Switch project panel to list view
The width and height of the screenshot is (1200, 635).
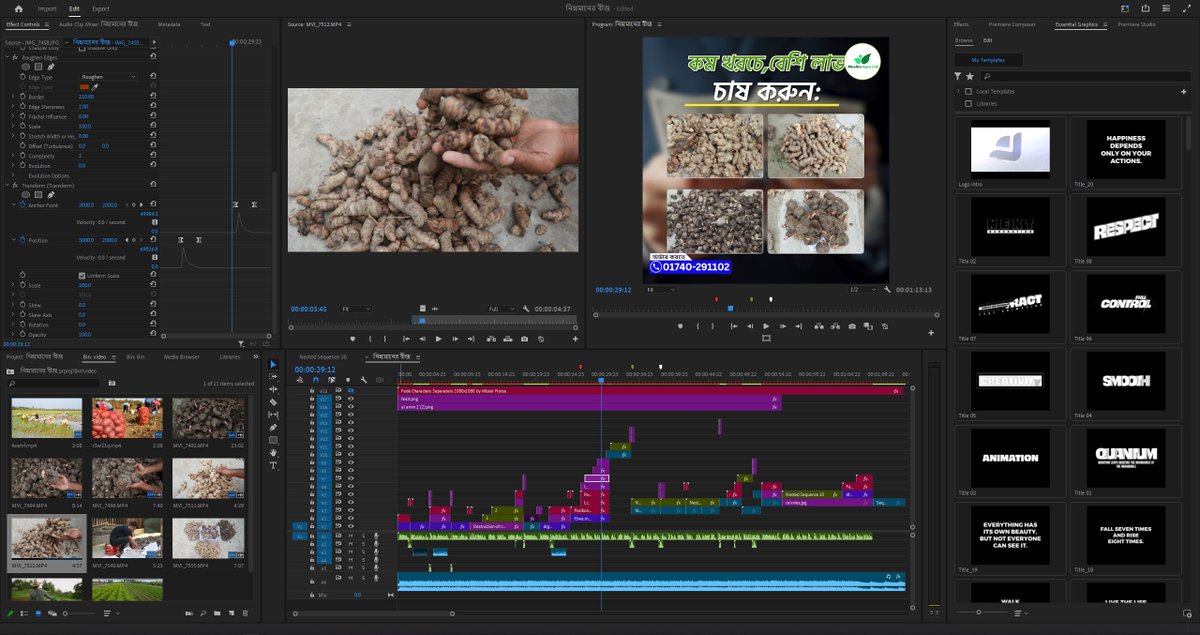(24, 612)
